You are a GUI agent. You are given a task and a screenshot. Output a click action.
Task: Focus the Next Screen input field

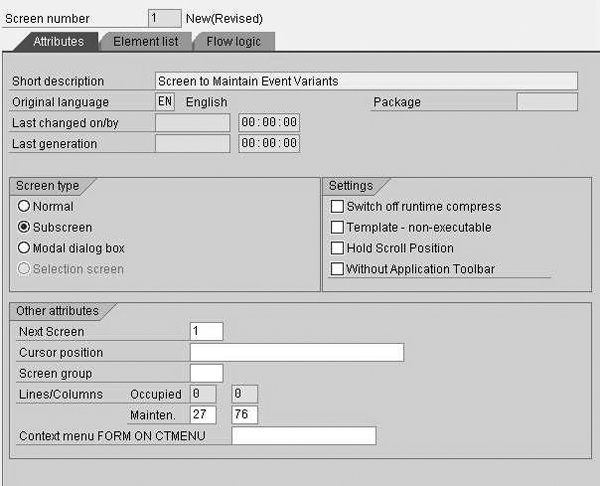(x=206, y=331)
